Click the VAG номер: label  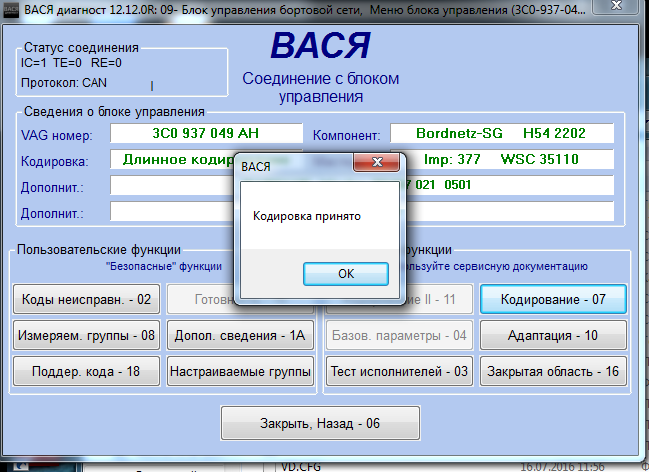[57, 135]
